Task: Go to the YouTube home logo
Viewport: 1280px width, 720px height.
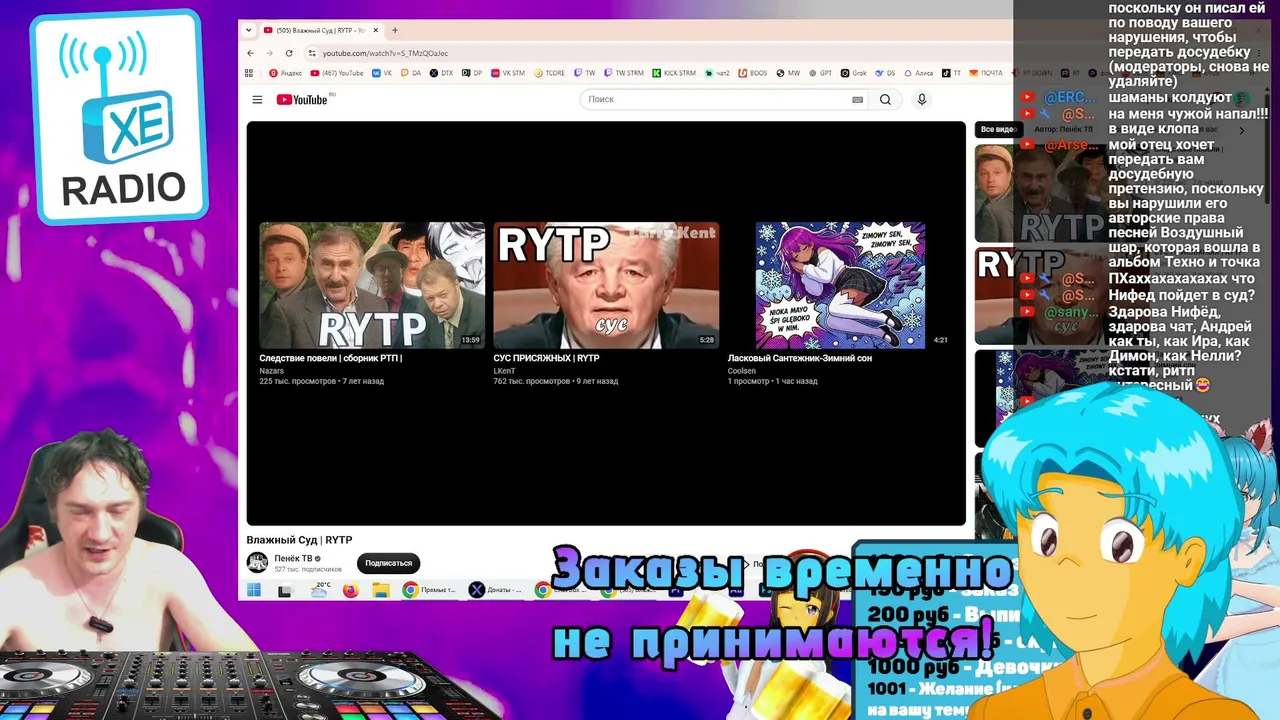Action: coord(302,100)
